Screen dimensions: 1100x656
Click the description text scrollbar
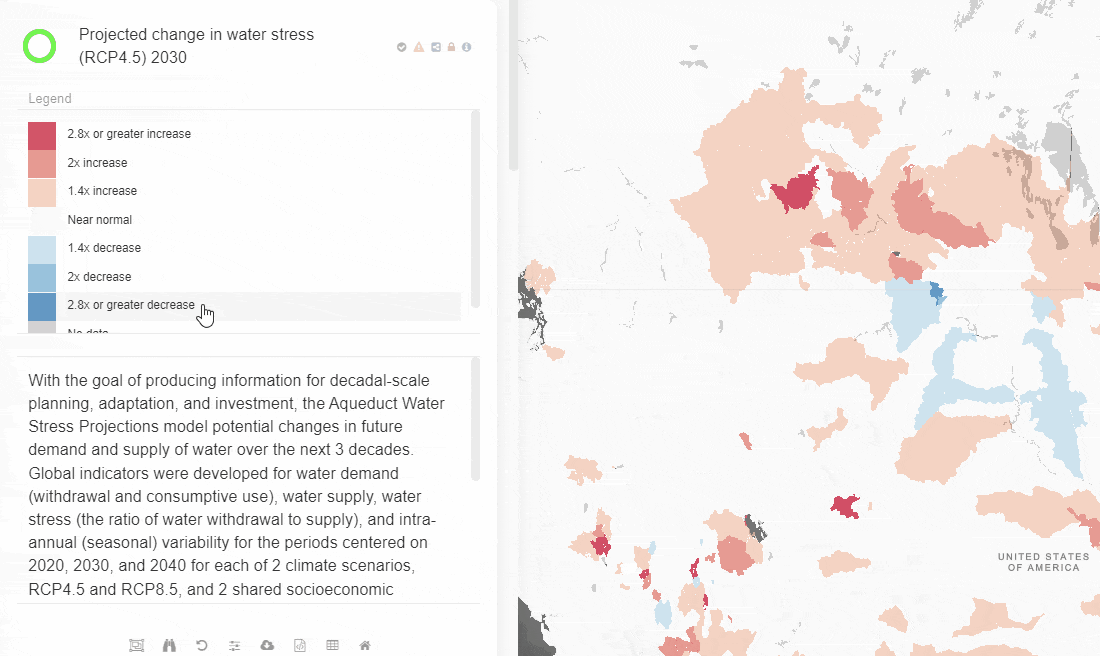475,420
